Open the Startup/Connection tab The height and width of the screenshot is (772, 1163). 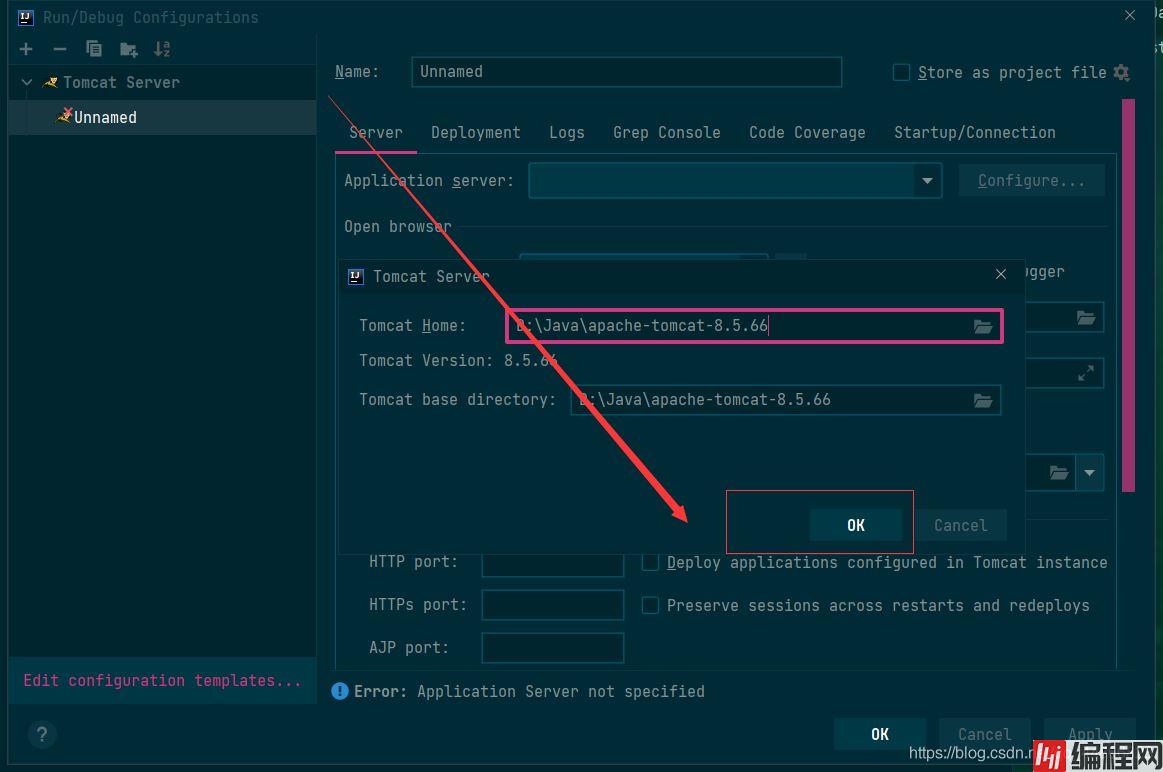(974, 132)
